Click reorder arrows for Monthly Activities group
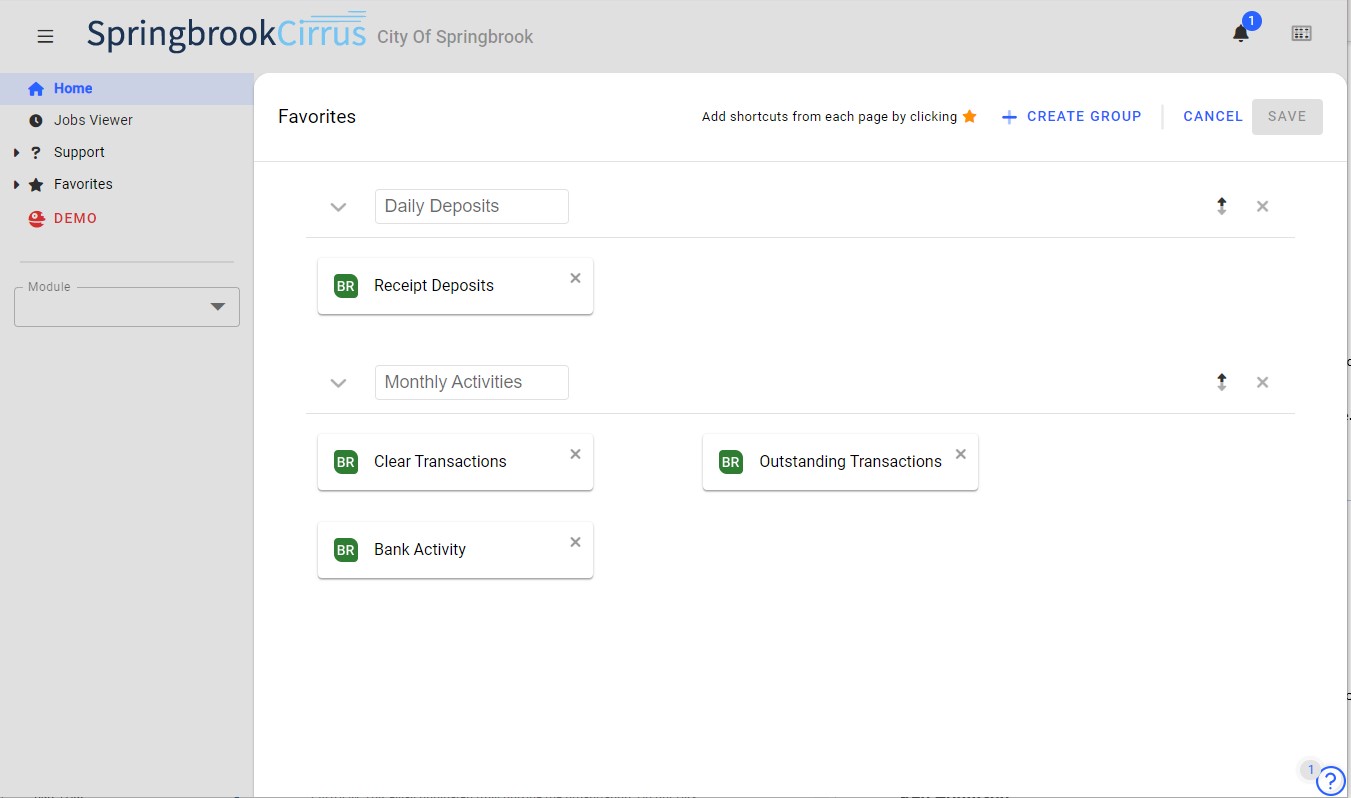The height and width of the screenshot is (798, 1351). (1221, 382)
